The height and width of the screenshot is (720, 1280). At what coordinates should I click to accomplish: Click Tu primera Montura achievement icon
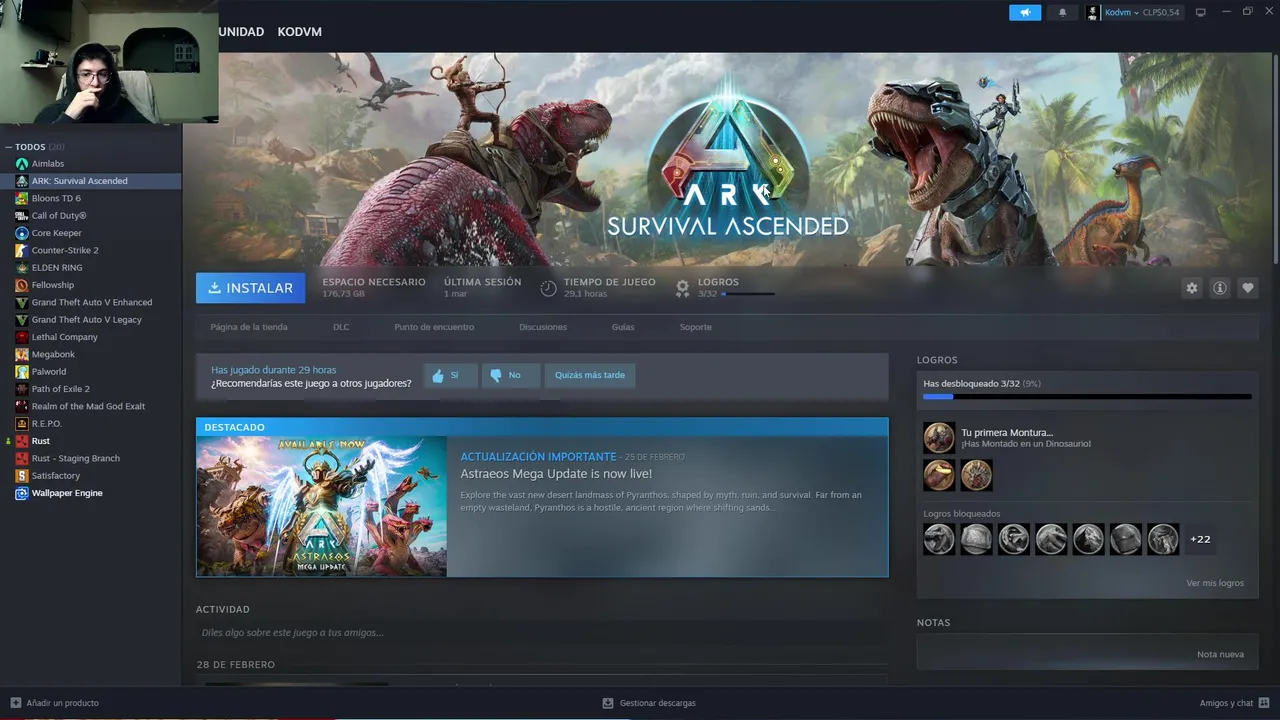(x=939, y=438)
